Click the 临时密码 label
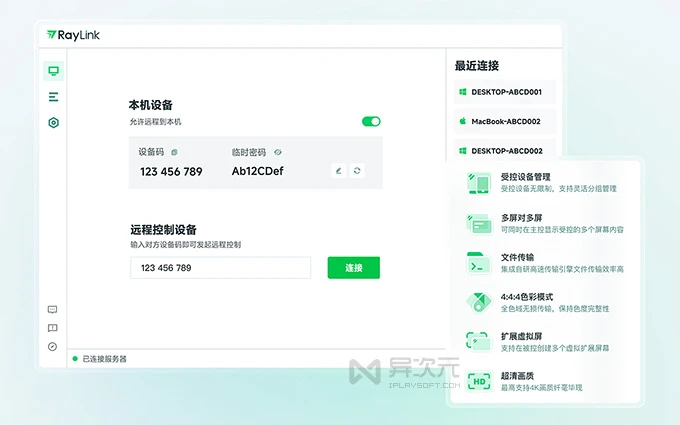The height and width of the screenshot is (425, 680). coord(248,152)
